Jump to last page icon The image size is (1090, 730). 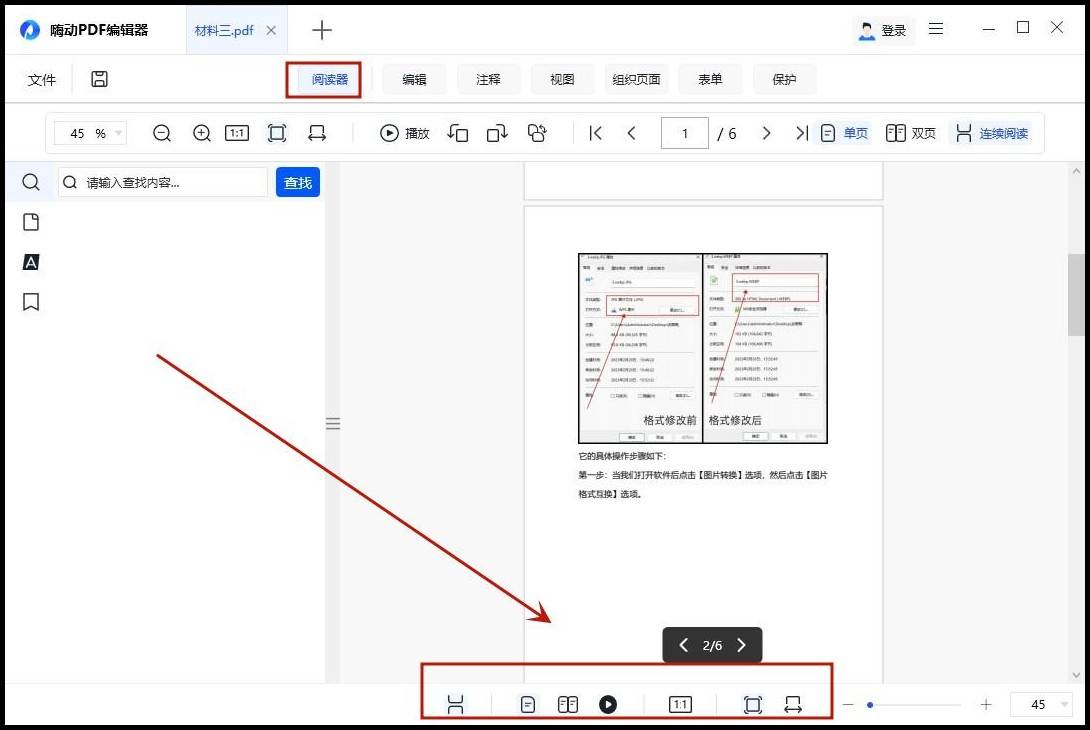(802, 133)
